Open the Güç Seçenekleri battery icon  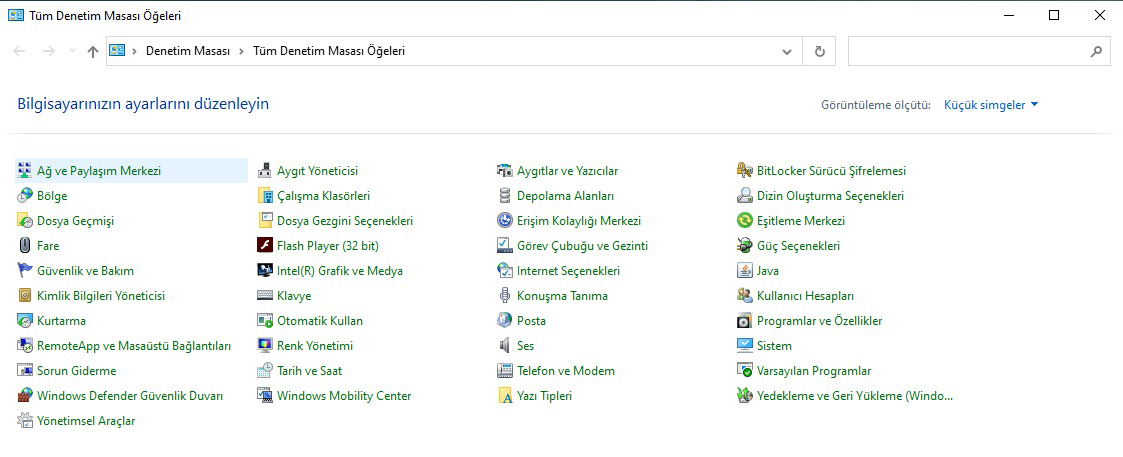745,246
